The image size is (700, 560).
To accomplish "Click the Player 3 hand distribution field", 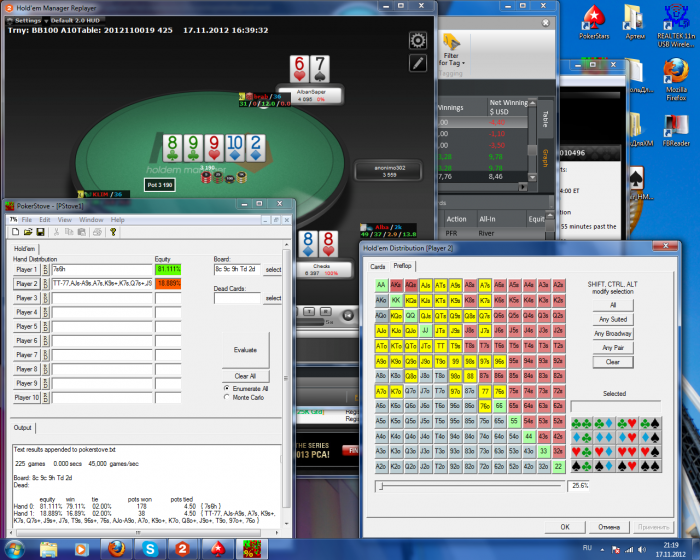I will pos(102,298).
